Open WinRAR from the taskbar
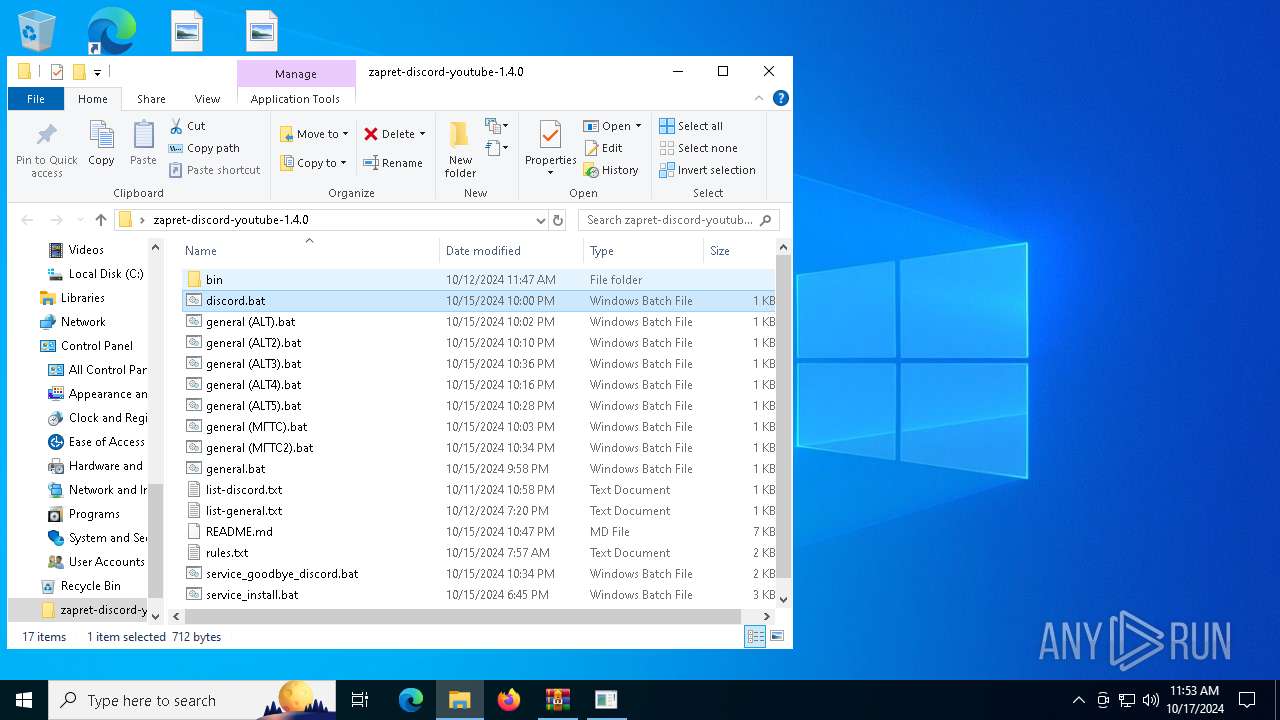The height and width of the screenshot is (720, 1280). point(557,700)
